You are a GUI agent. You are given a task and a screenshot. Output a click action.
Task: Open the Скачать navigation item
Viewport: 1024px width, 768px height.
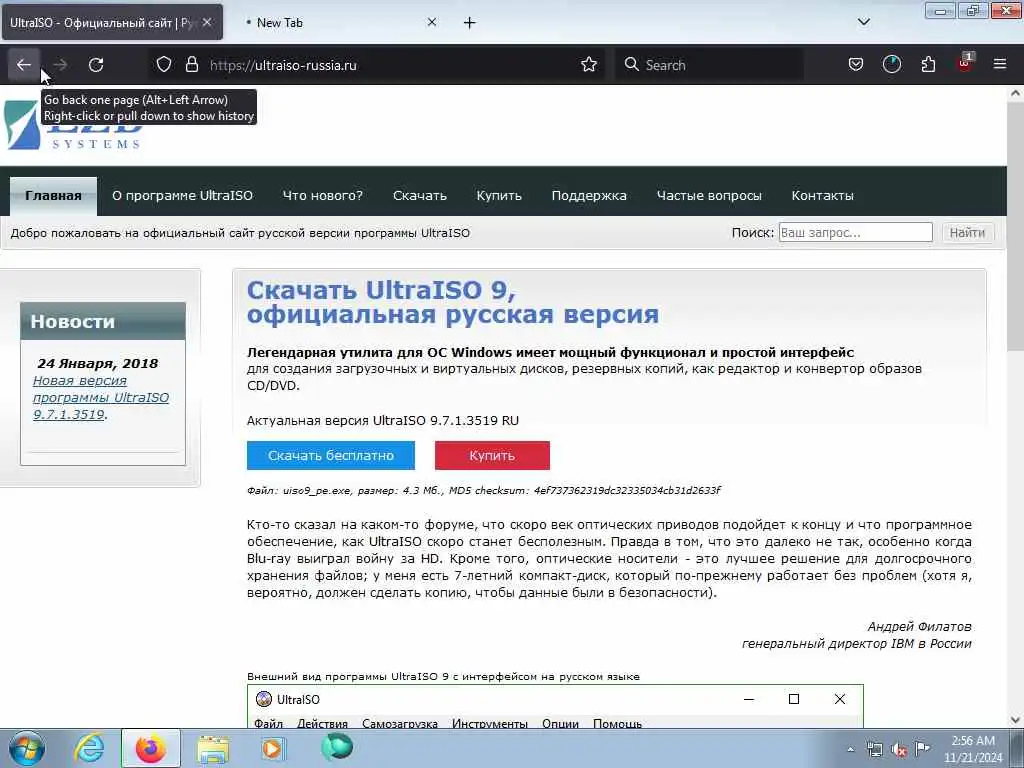[420, 196]
